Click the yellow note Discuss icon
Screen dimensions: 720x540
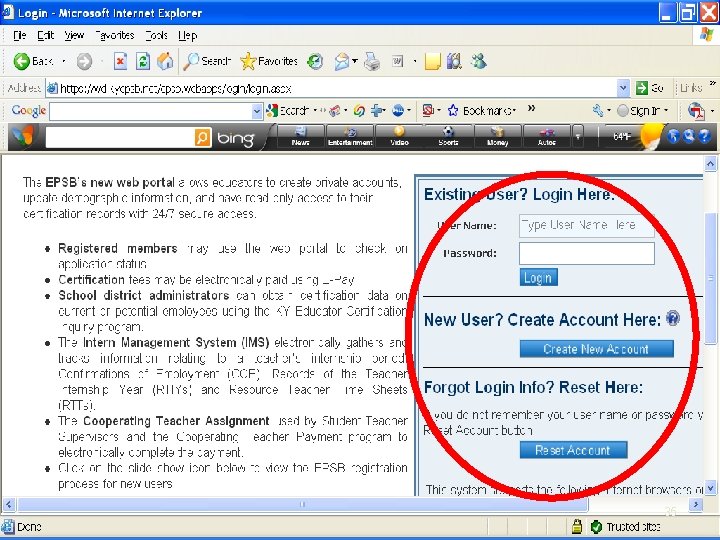pyautogui.click(x=433, y=61)
